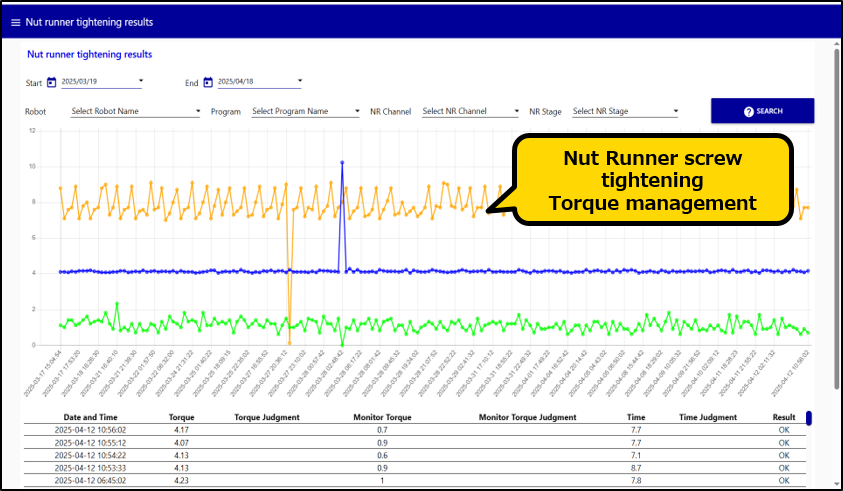Image resolution: width=843 pixels, height=491 pixels.
Task: Open the hamburger navigation menu
Action: [16, 23]
